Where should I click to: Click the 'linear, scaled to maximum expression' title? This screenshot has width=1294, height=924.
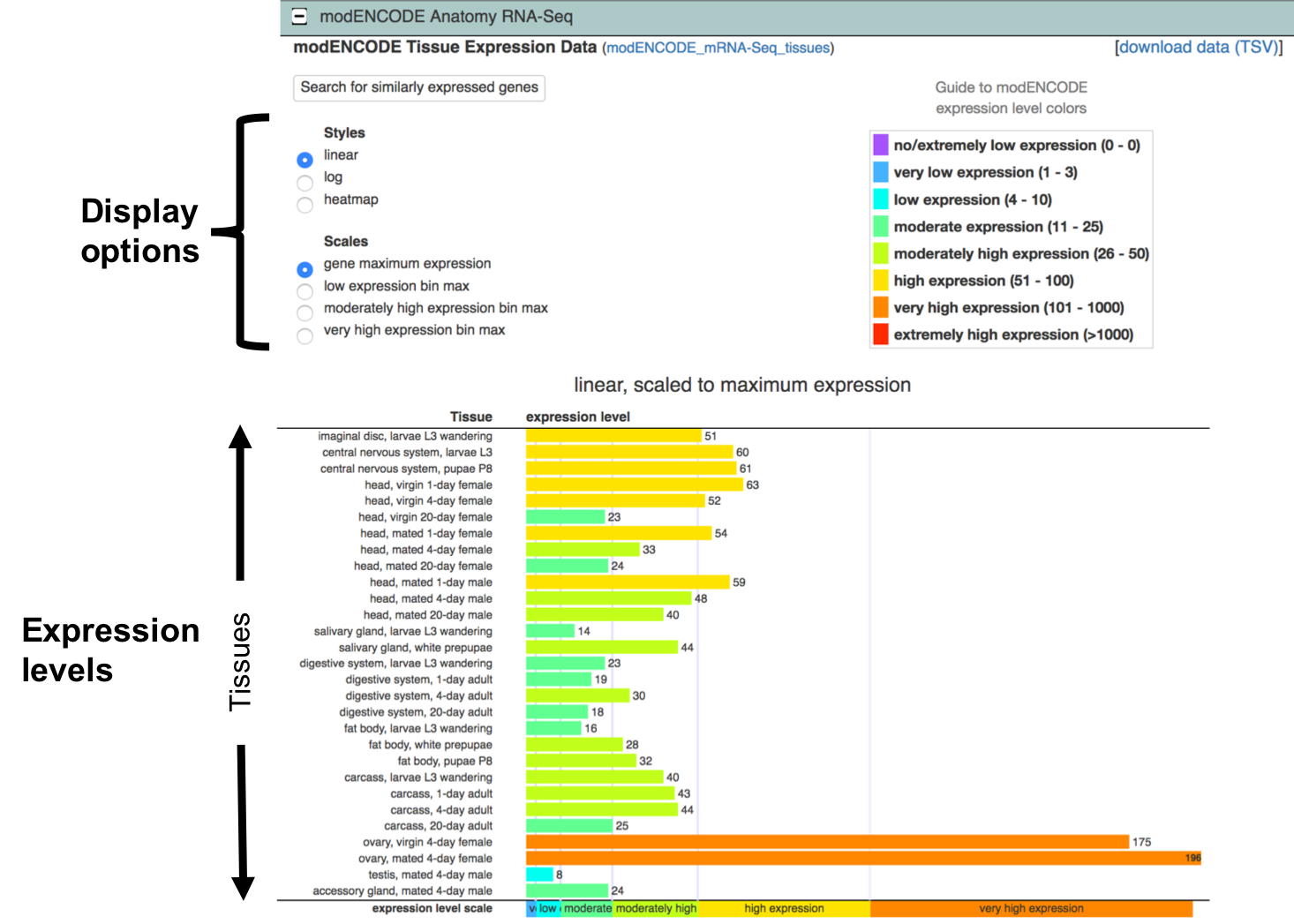pos(742,385)
